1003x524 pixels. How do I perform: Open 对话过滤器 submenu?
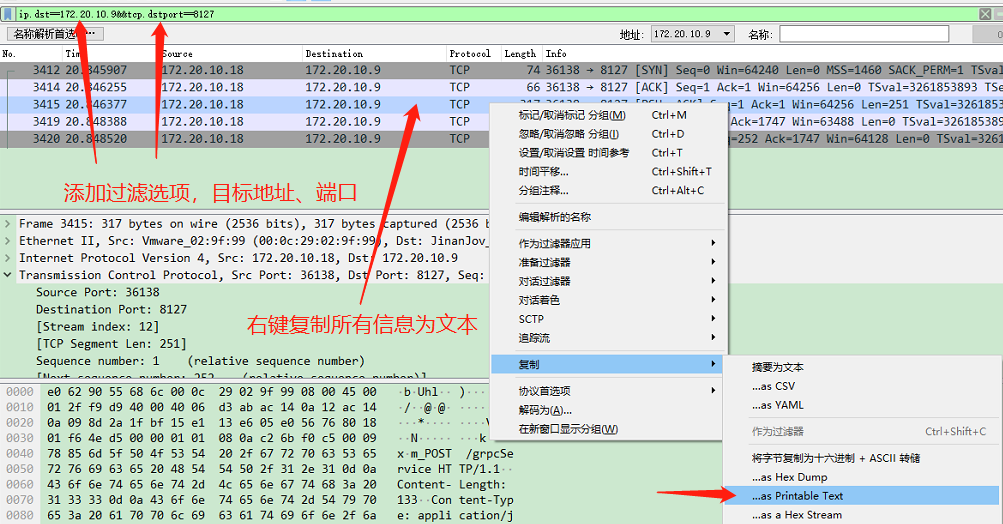click(608, 282)
